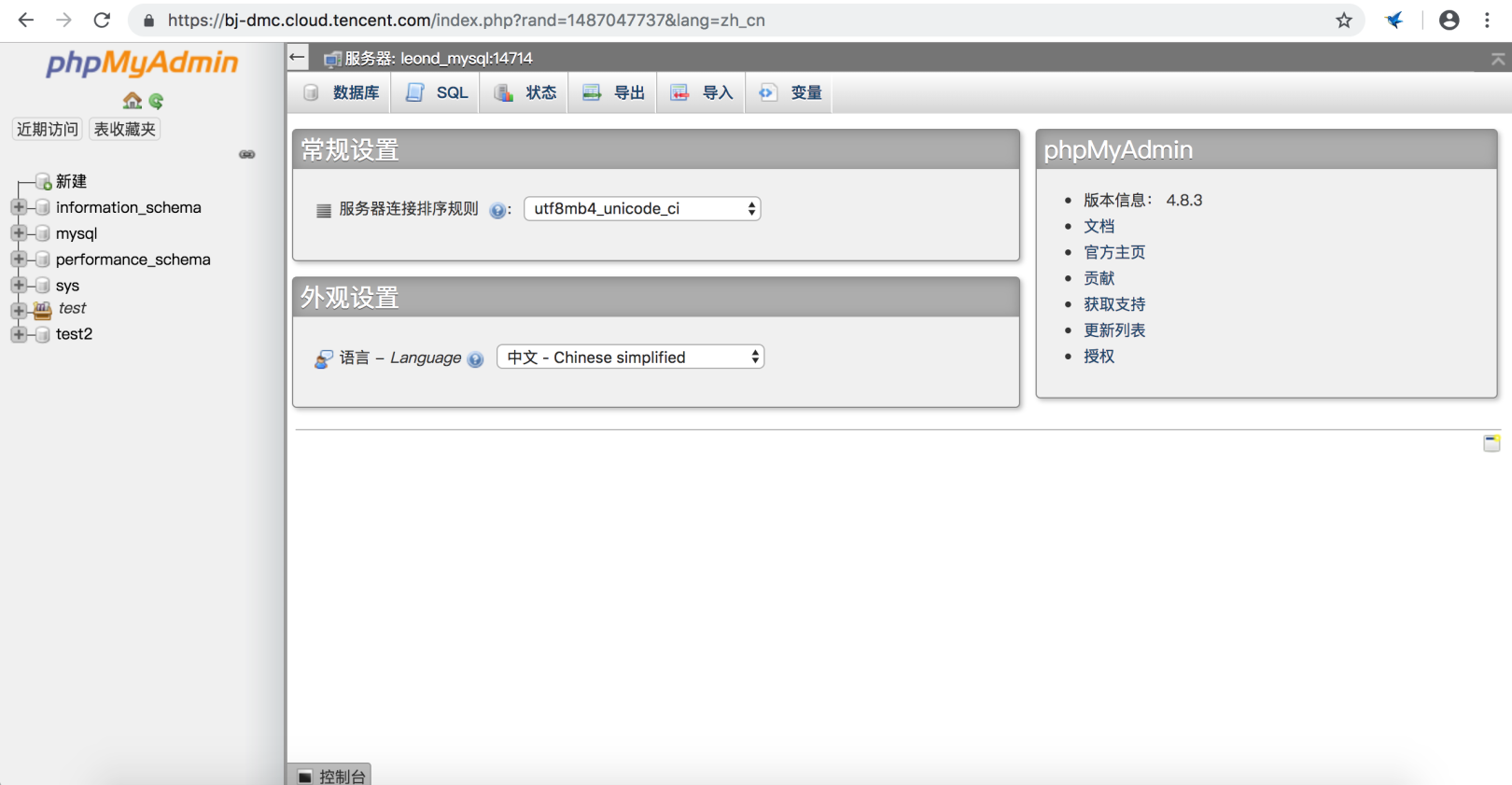
Task: Collapse navigation panel with left arrow
Action: point(297,57)
